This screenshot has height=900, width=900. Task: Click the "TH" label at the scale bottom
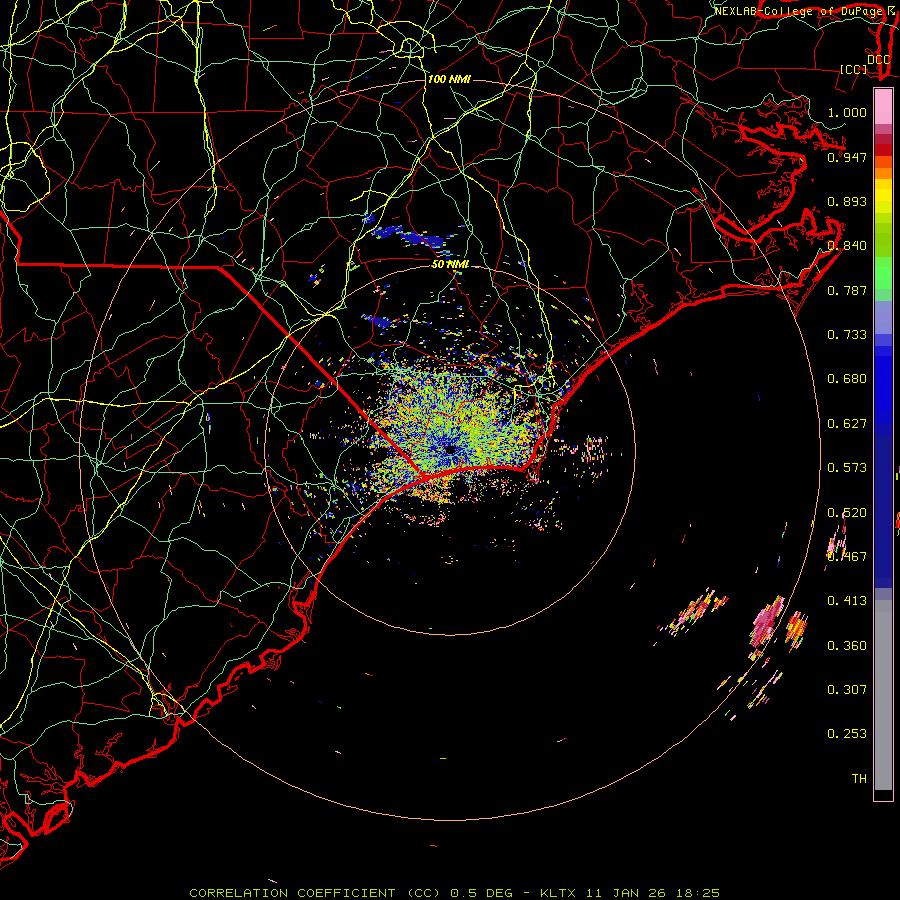859,778
